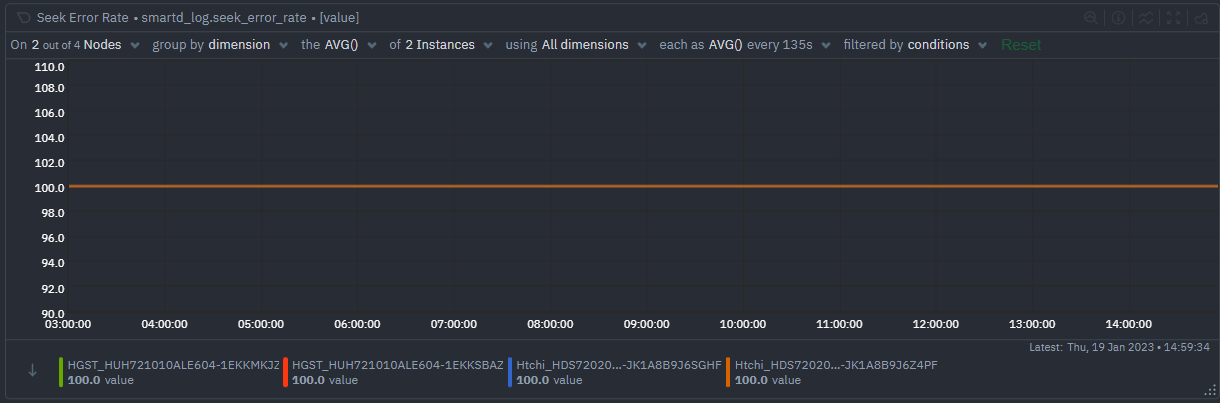Image resolution: width=1220 pixels, height=403 pixels.
Task: Click the 104.0 y-axis label
Action: (x=50, y=138)
